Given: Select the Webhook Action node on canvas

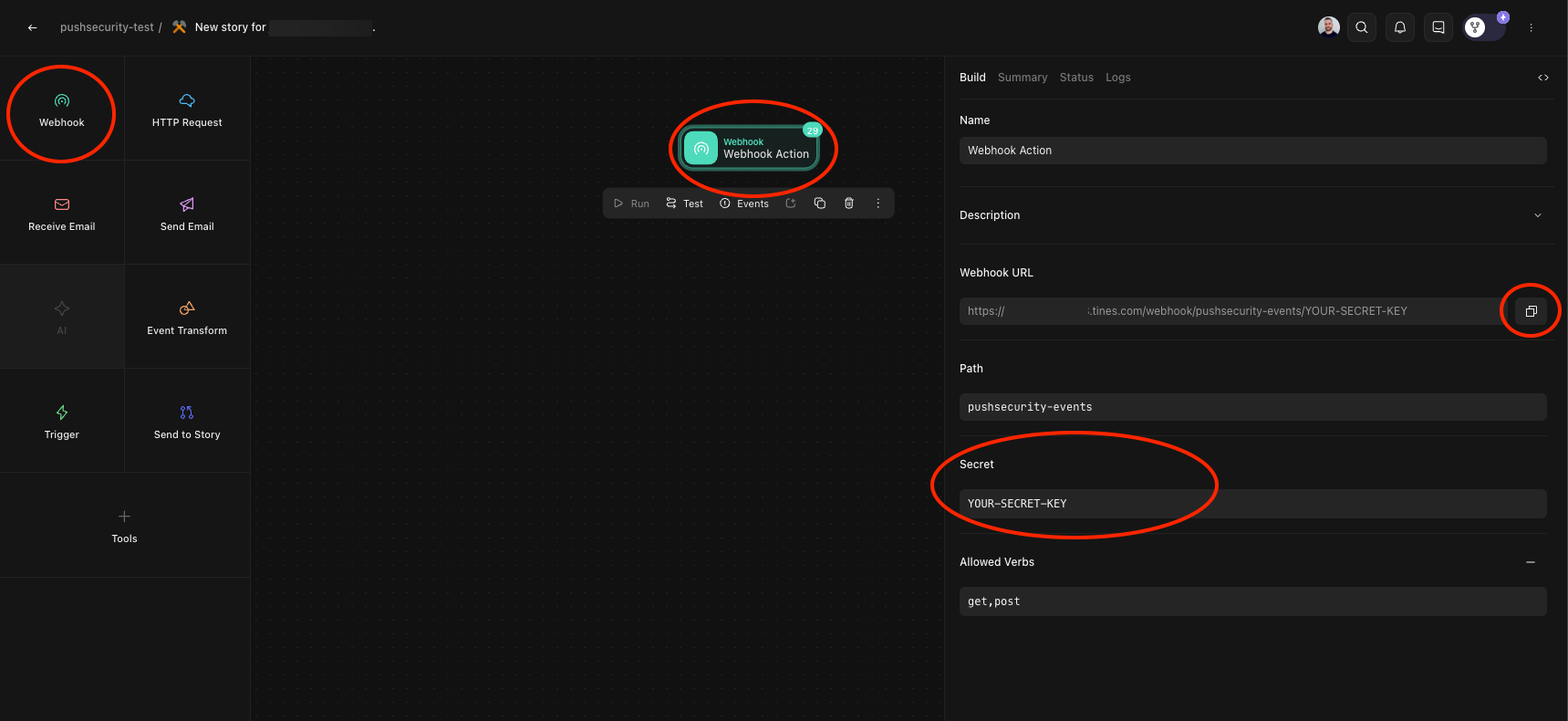Looking at the screenshot, I should point(749,148).
